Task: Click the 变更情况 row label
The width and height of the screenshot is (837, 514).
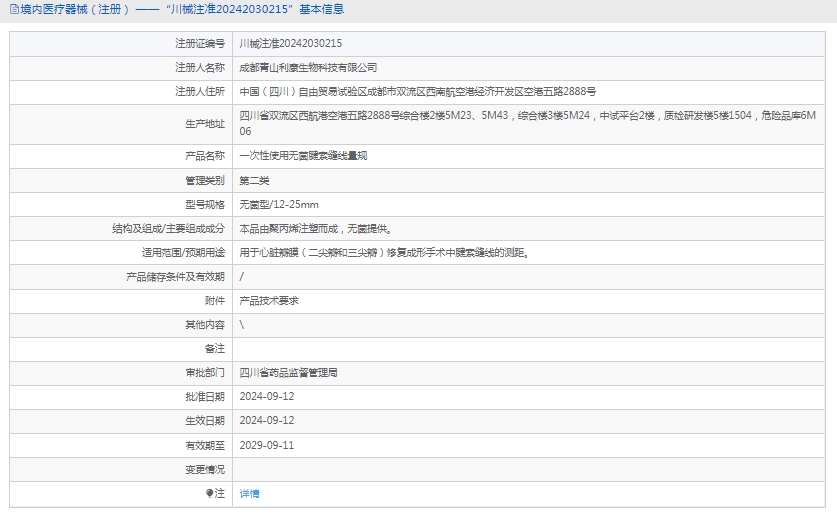Action: pos(204,469)
